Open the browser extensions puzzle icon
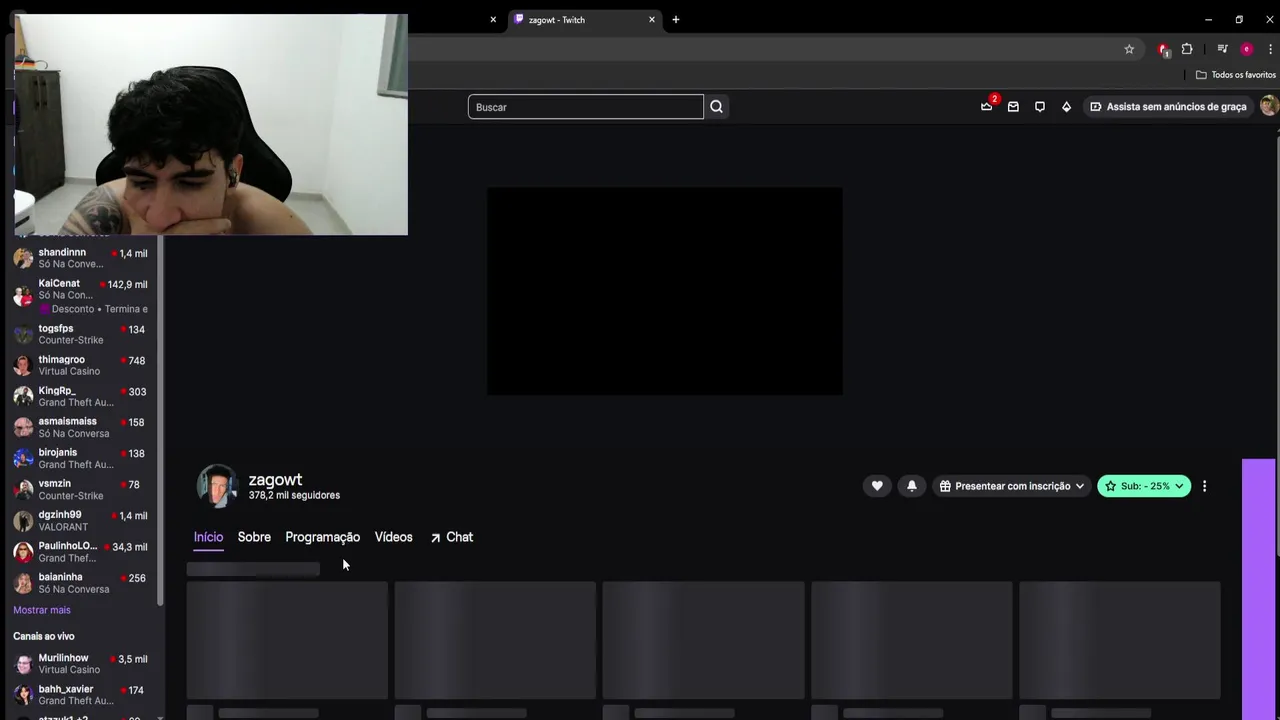Image resolution: width=1280 pixels, height=720 pixels. (x=1187, y=49)
